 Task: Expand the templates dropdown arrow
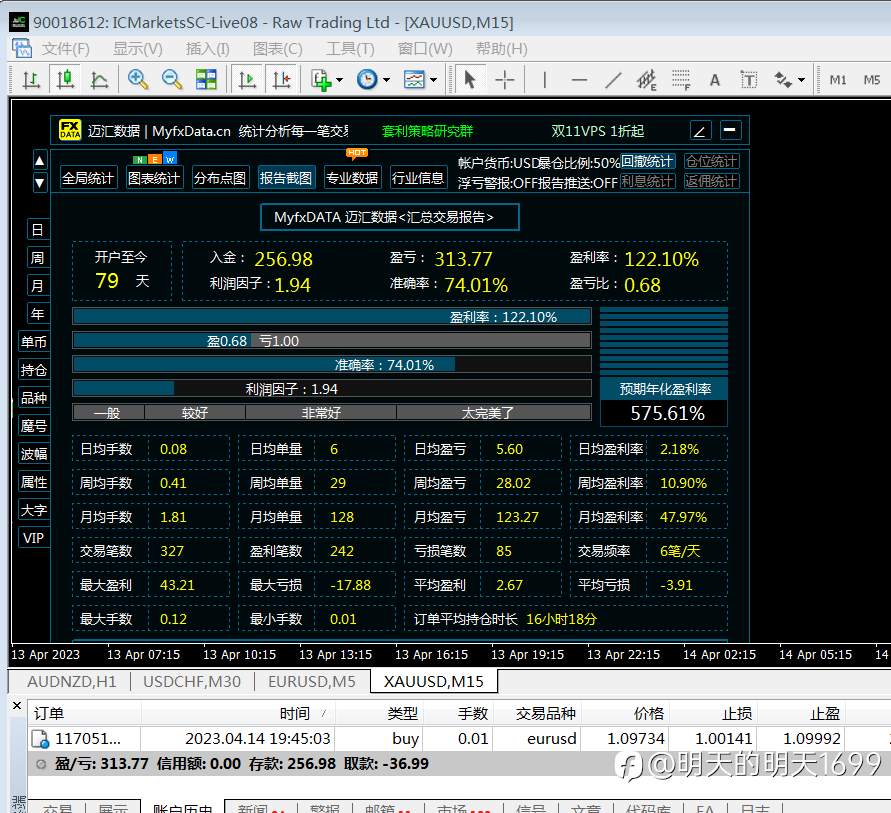click(434, 80)
